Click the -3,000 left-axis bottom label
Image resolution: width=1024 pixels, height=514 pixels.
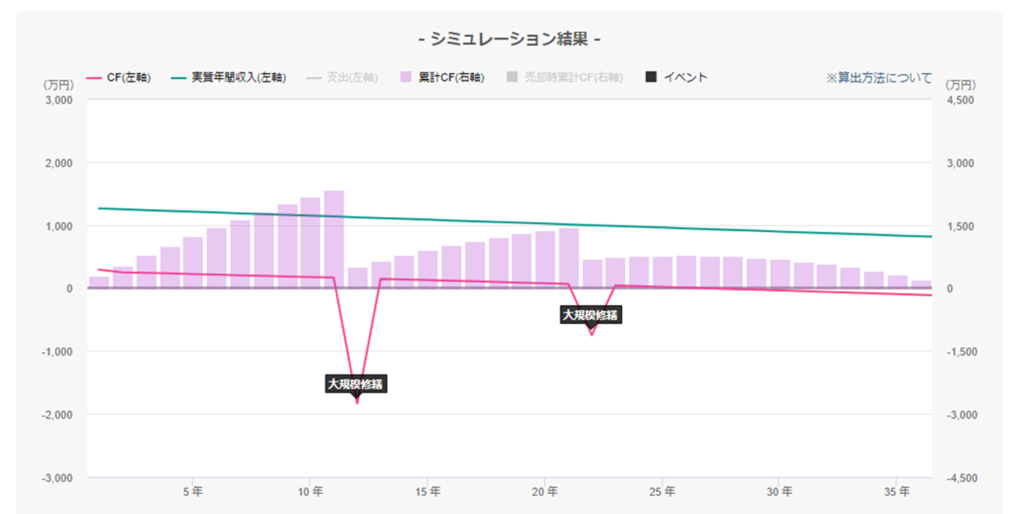[x=57, y=478]
